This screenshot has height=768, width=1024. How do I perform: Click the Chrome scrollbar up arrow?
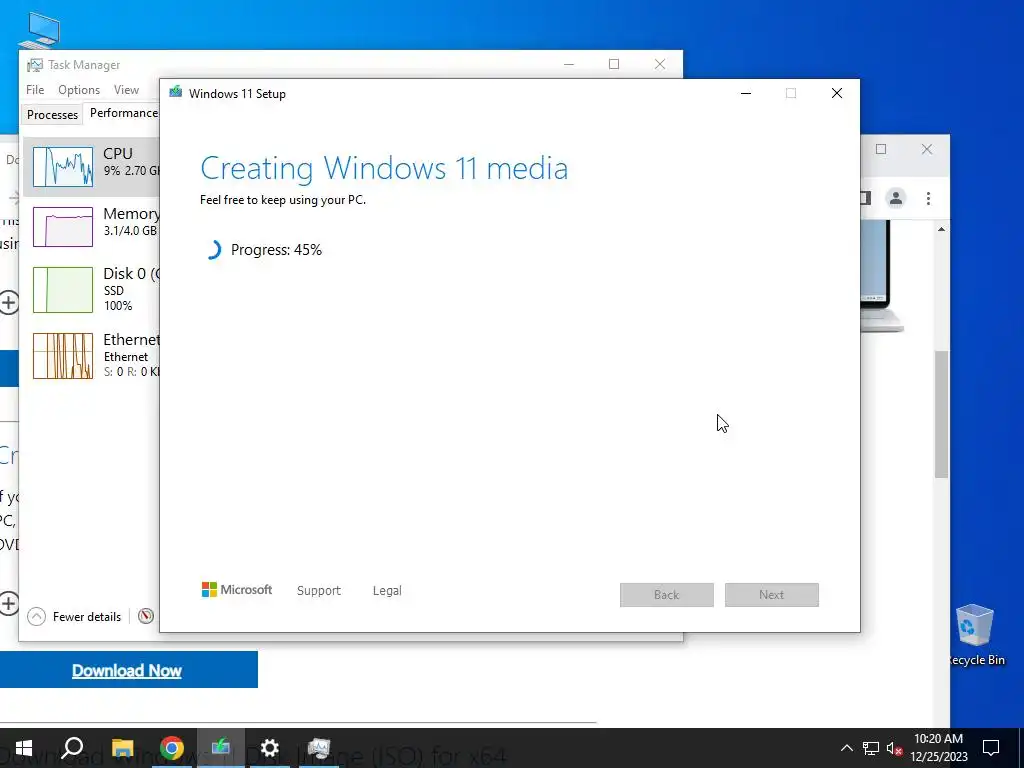941,229
